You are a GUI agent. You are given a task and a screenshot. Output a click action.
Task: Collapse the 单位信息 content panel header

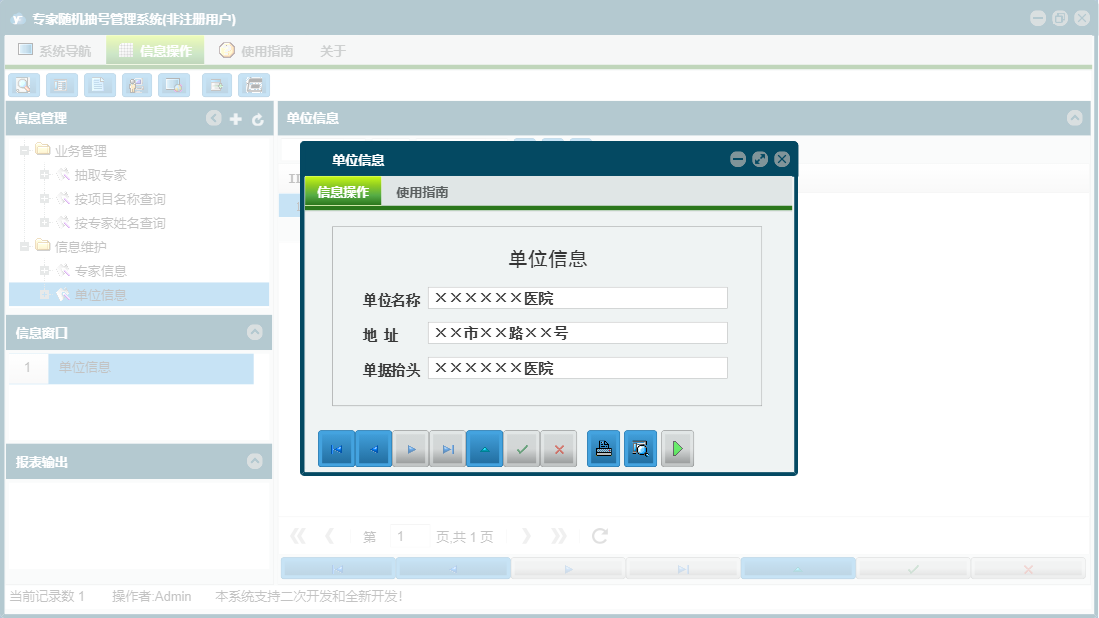coord(1077,118)
